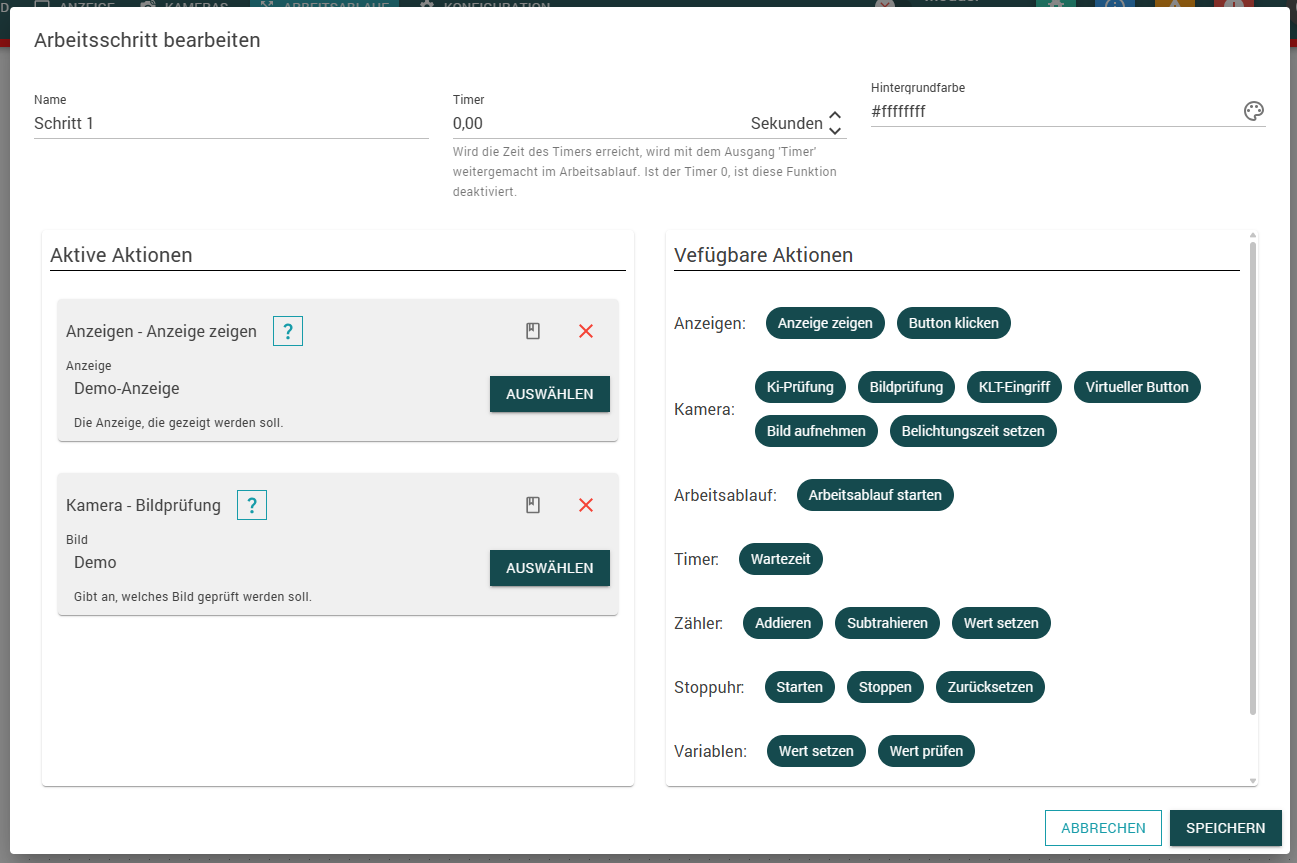Add the Stoppuhr Zurücksetzen action
The image size is (1297, 863).
pos(990,687)
